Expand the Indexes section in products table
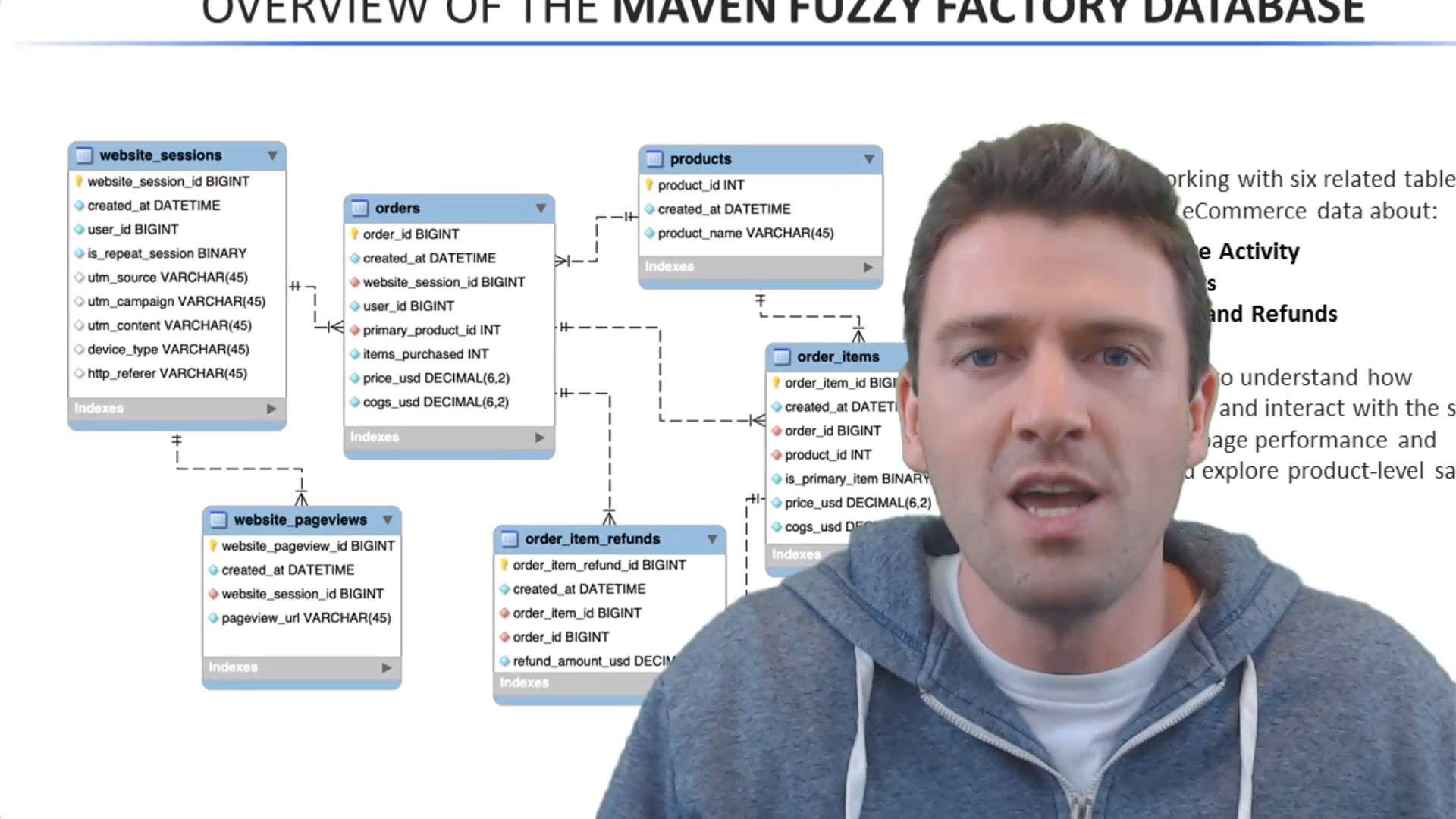1456x819 pixels. [x=866, y=266]
